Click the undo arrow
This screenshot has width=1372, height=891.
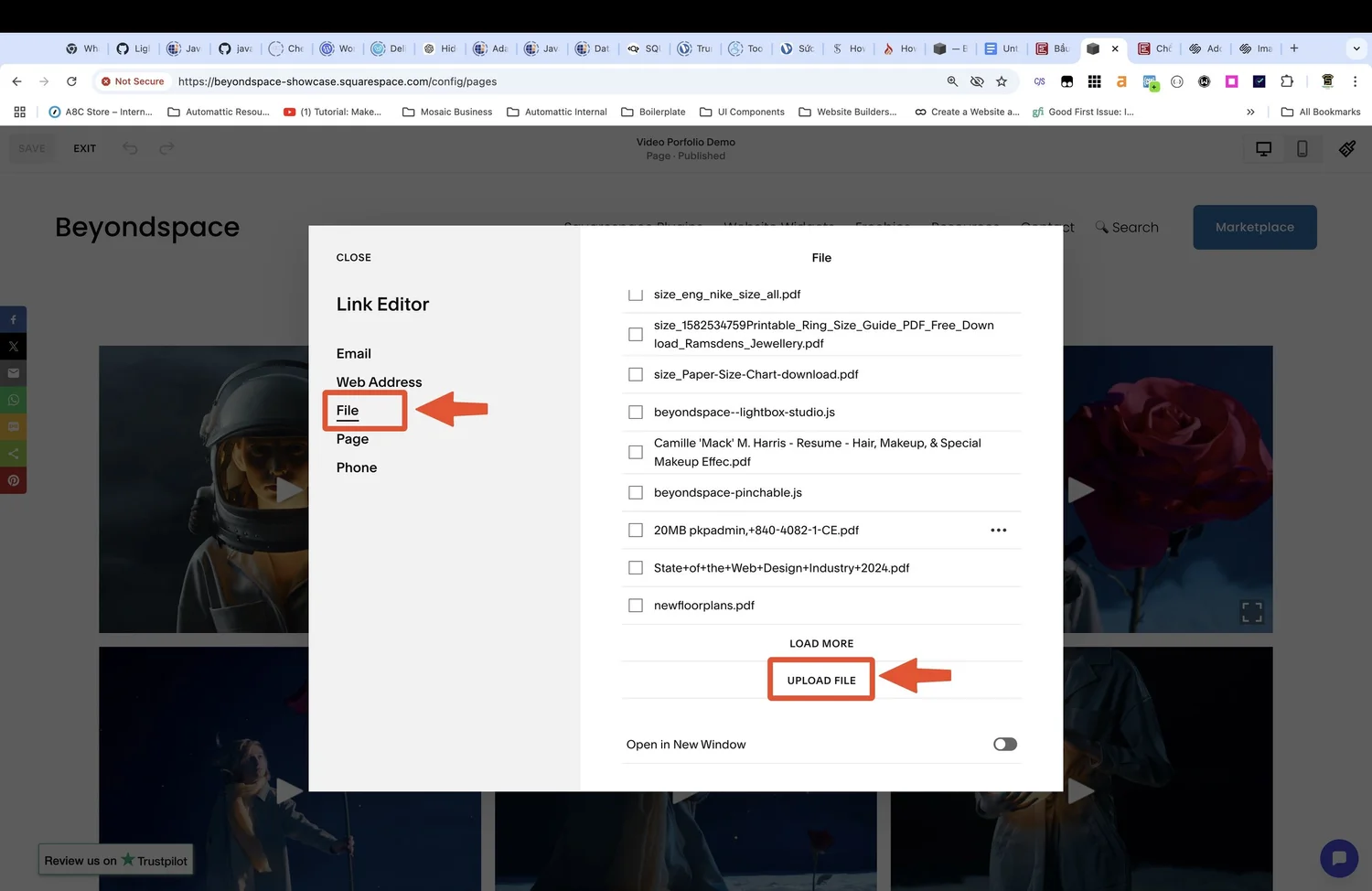[x=129, y=147]
